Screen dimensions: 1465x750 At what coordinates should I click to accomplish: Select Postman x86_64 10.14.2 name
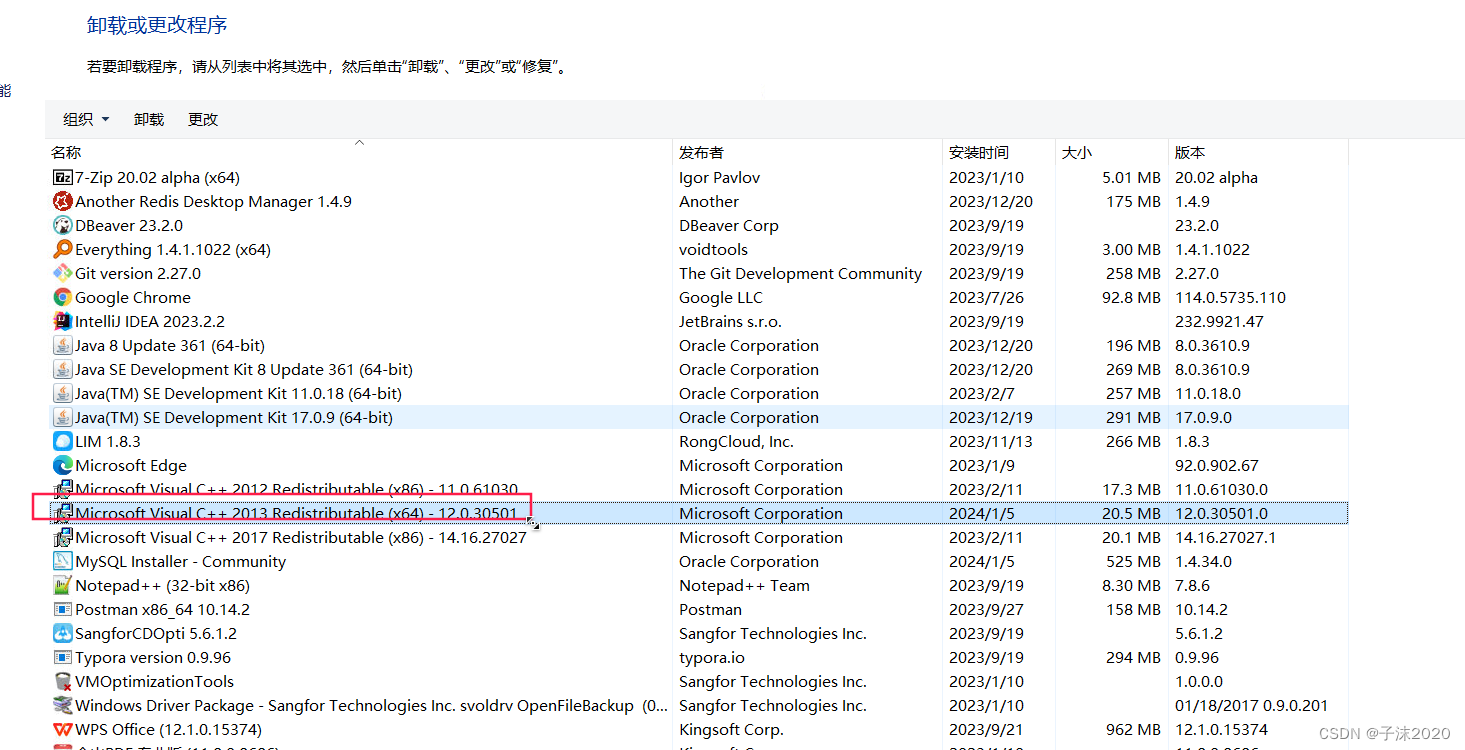(x=162, y=609)
